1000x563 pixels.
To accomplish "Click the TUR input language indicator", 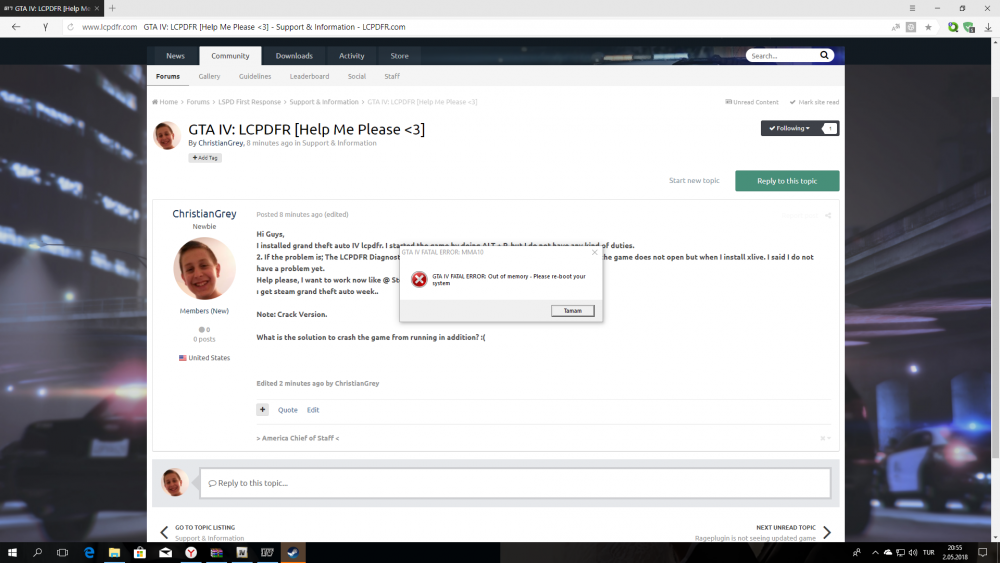I will tap(929, 552).
